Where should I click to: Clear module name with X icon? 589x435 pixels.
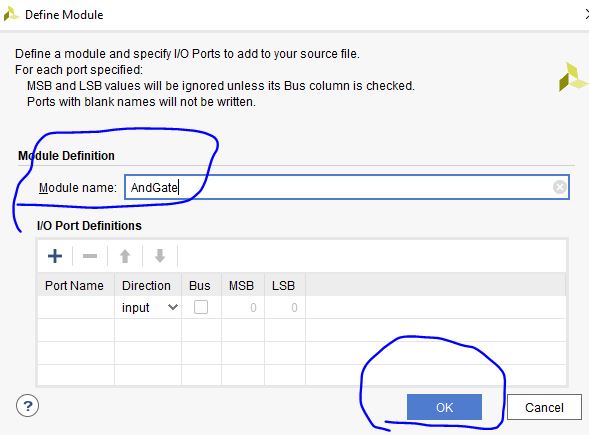[560, 187]
